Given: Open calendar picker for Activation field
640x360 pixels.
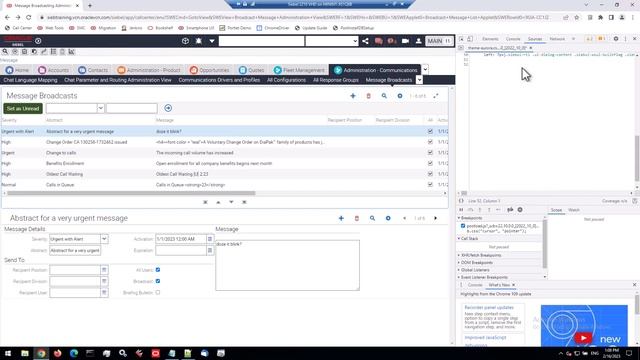Looking at the screenshot, I should pos(210,239).
